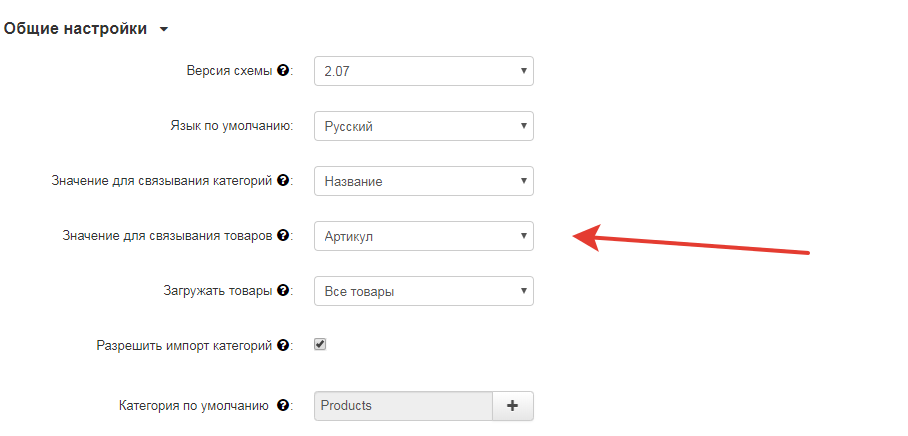The width and height of the screenshot is (908, 436).
Task: Click help icon next to Версия схемы
Action: tap(283, 71)
